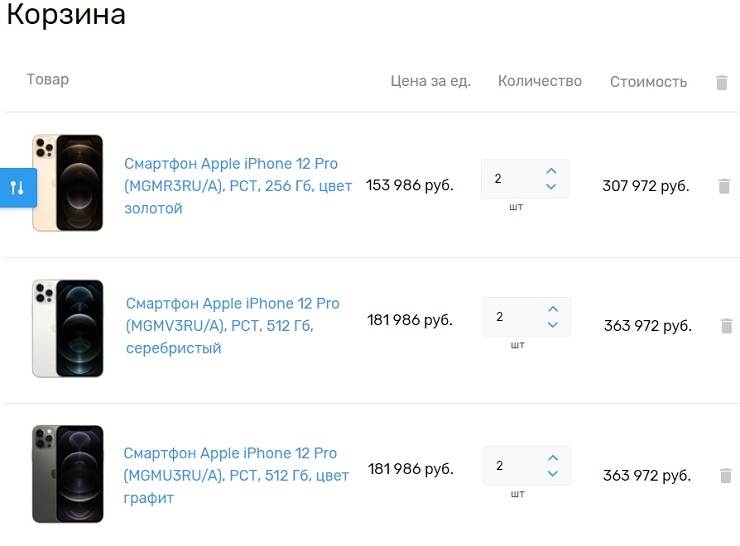Delete all items using header trash icon

click(722, 83)
